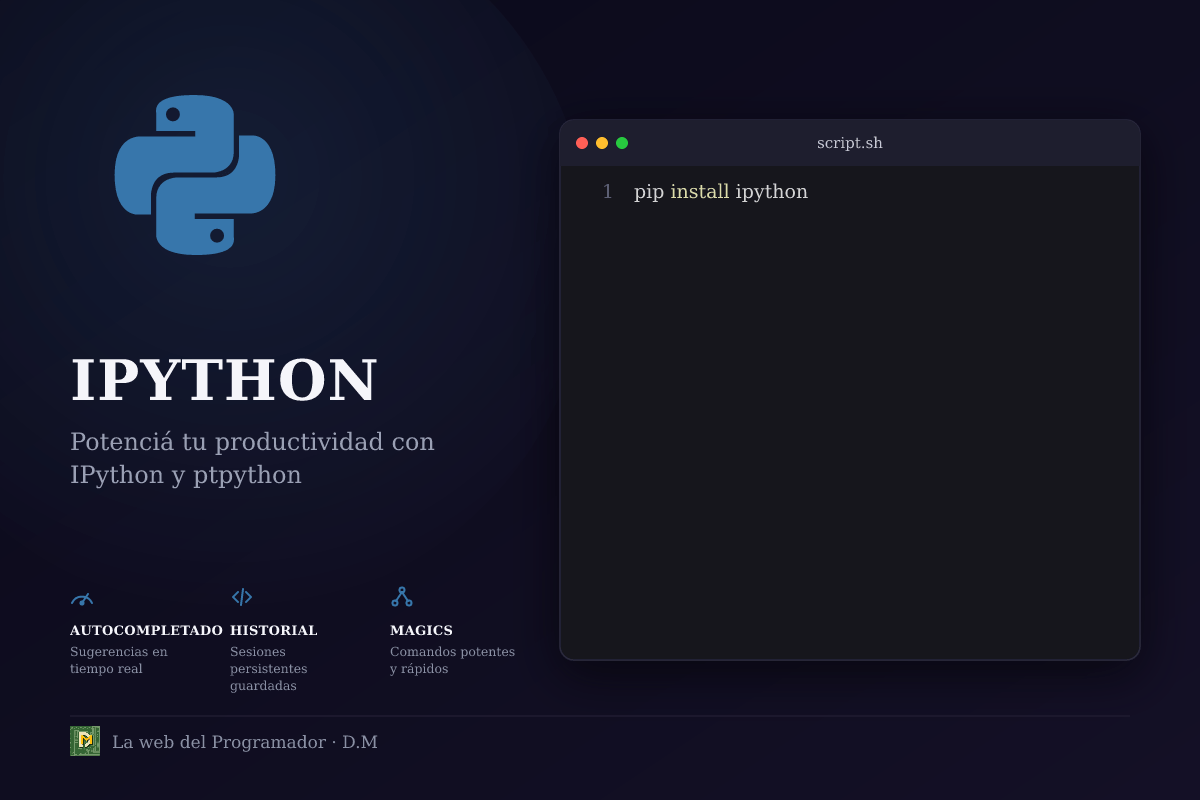Click the branch nodes icon above MAGICS

(x=402, y=597)
